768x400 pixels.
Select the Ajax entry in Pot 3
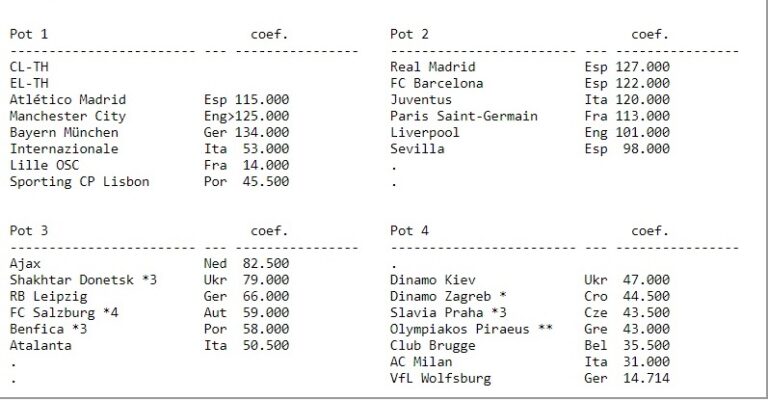pos(25,263)
